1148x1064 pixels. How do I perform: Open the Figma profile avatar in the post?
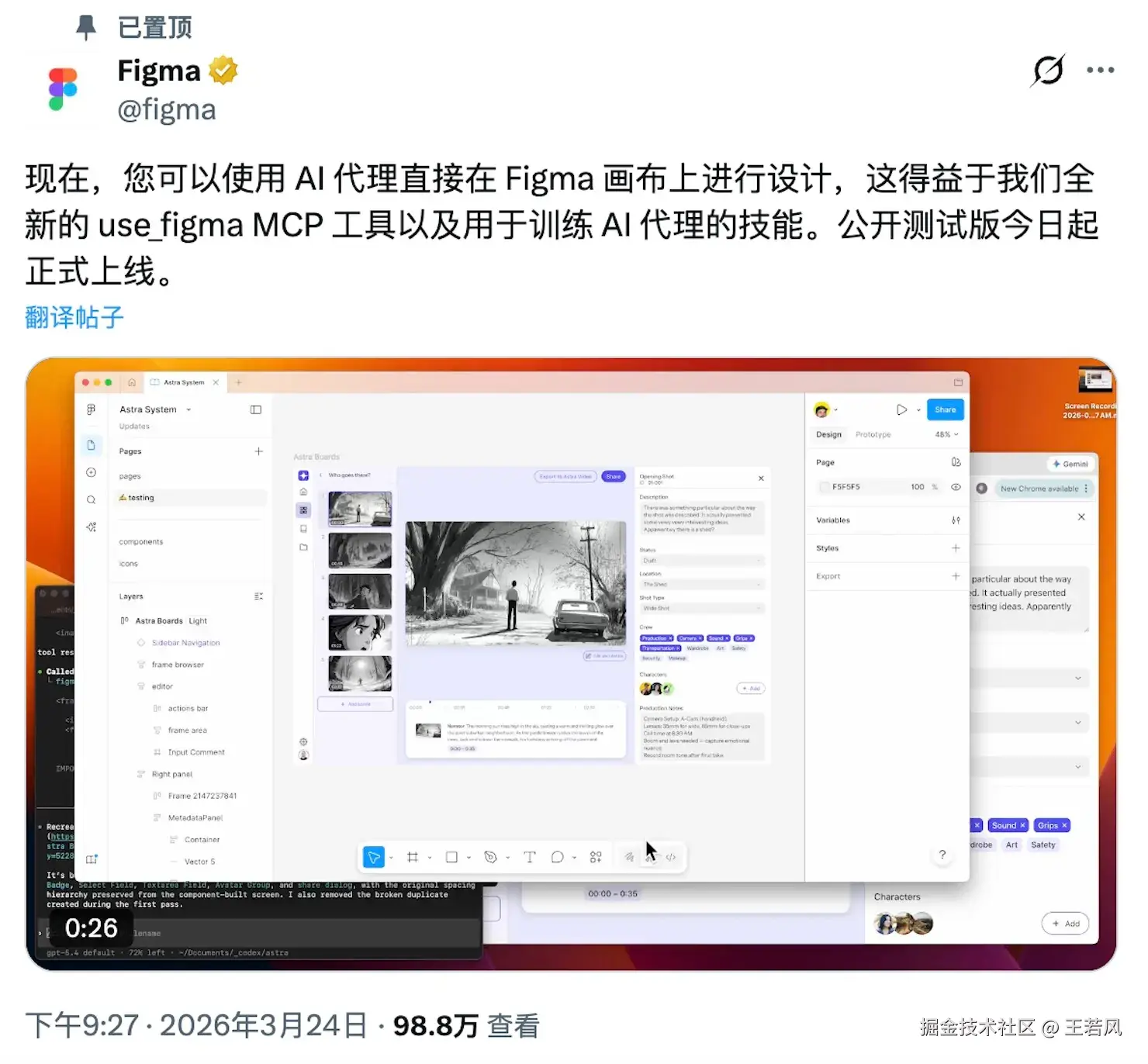coord(63,89)
